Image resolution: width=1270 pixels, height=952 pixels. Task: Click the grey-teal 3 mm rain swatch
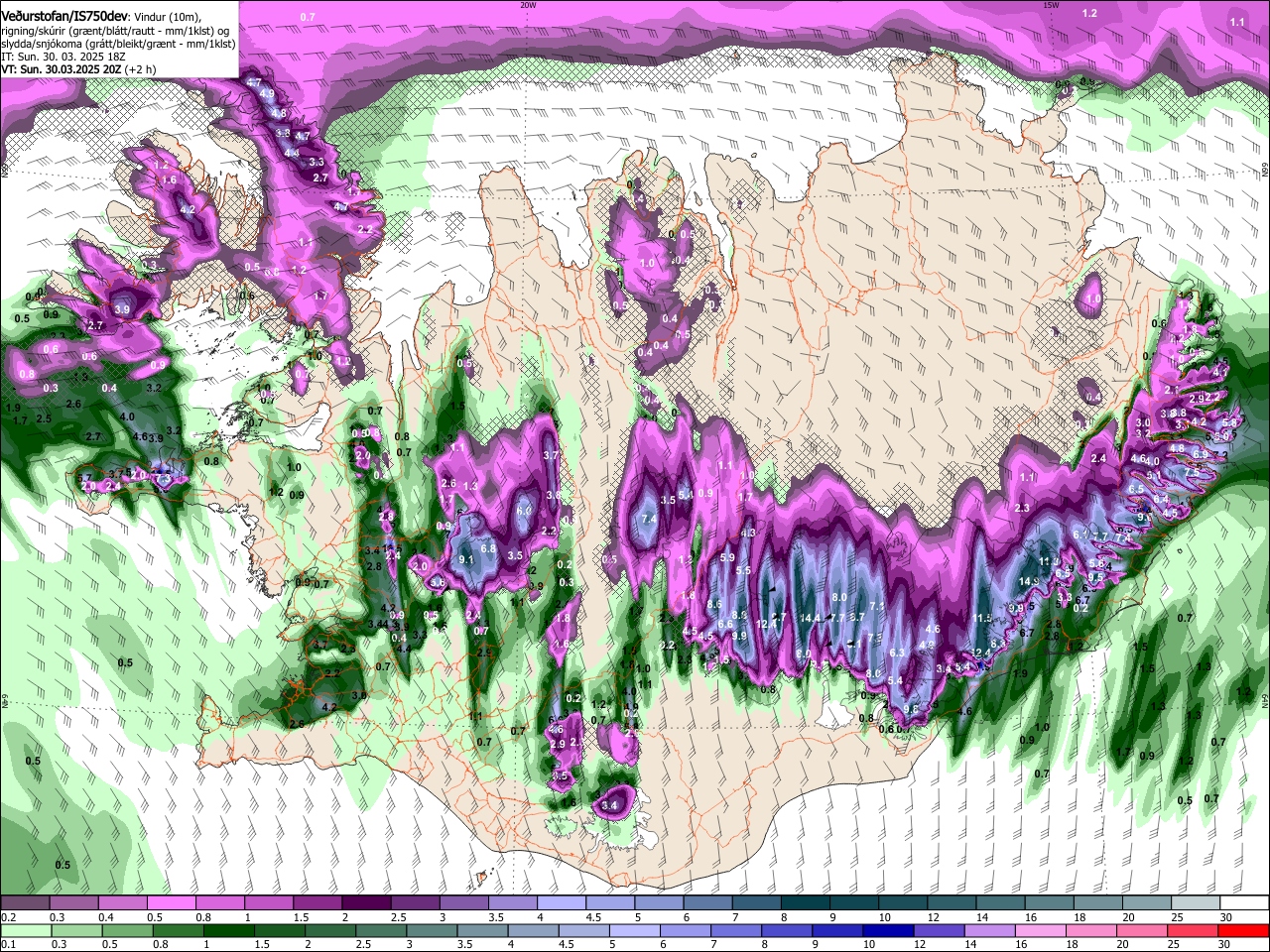point(432,930)
